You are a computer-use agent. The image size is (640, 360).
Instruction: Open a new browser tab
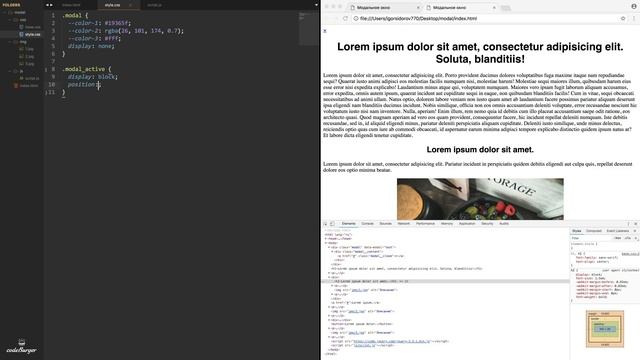(506, 8)
